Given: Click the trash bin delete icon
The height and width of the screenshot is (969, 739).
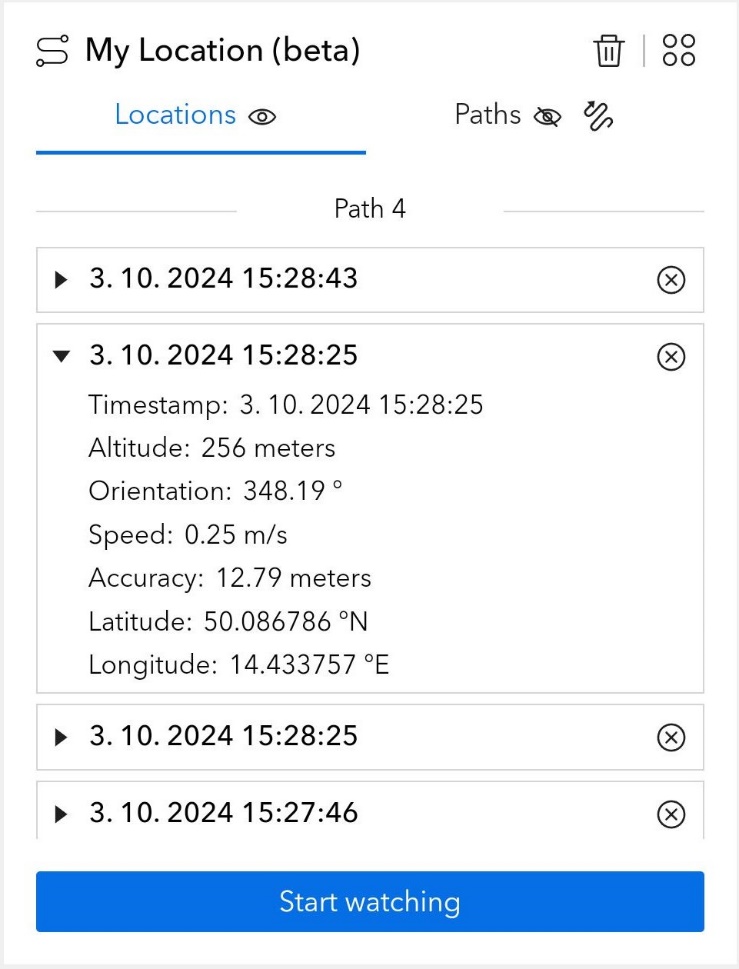Looking at the screenshot, I should [x=609, y=50].
